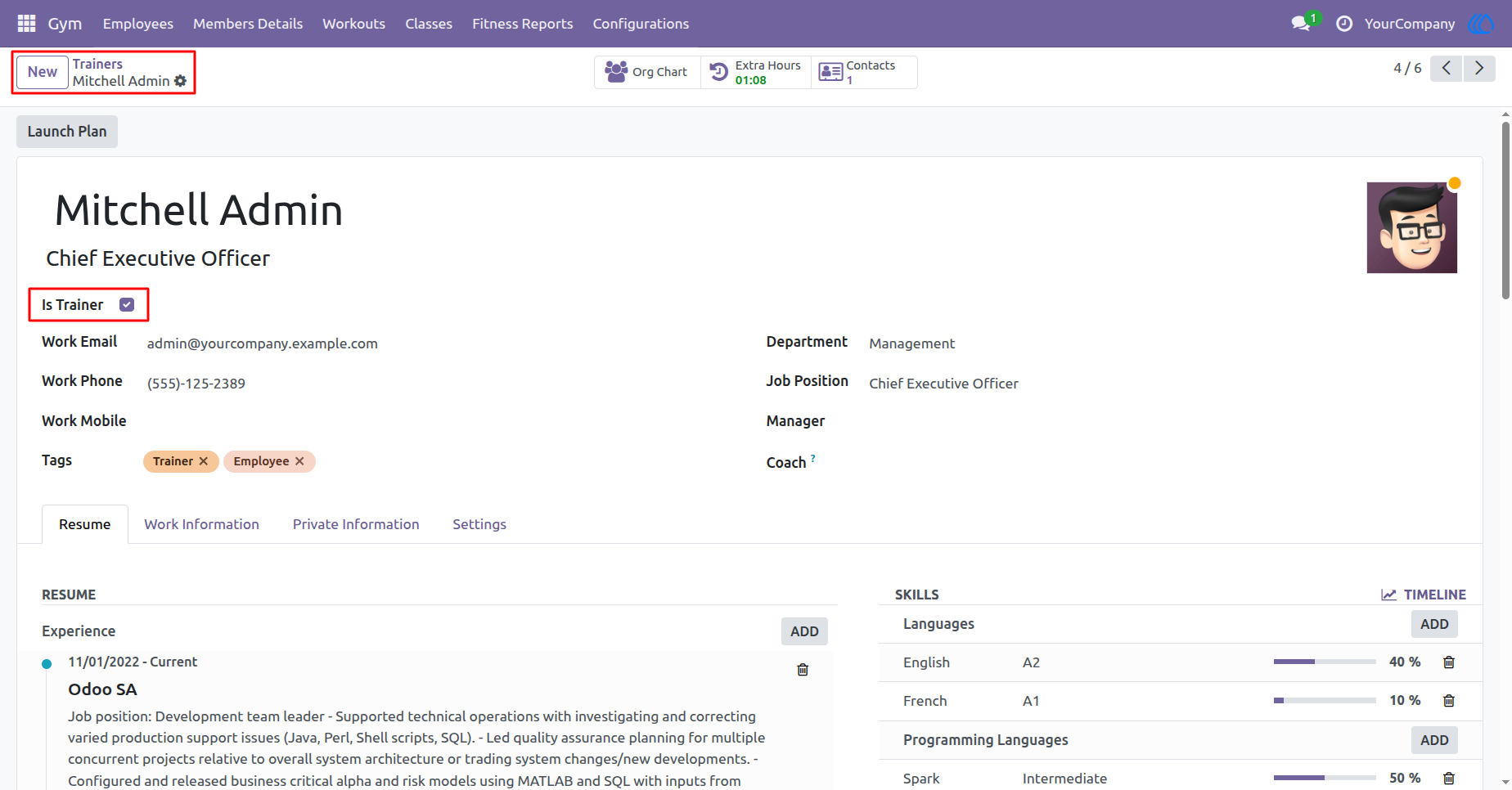Delete the English language skill
The image size is (1512, 790).
pos(1449,662)
